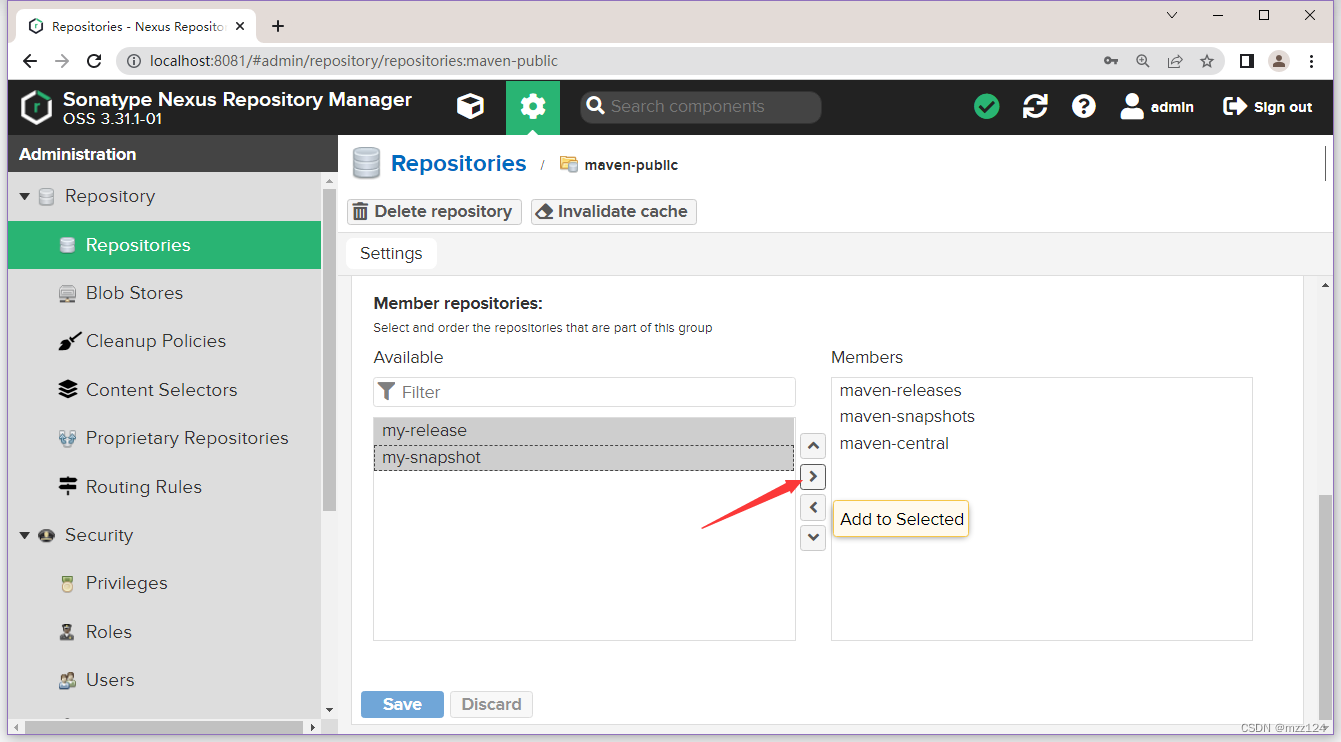Click the address bar URL
The image size is (1341, 742).
354,61
